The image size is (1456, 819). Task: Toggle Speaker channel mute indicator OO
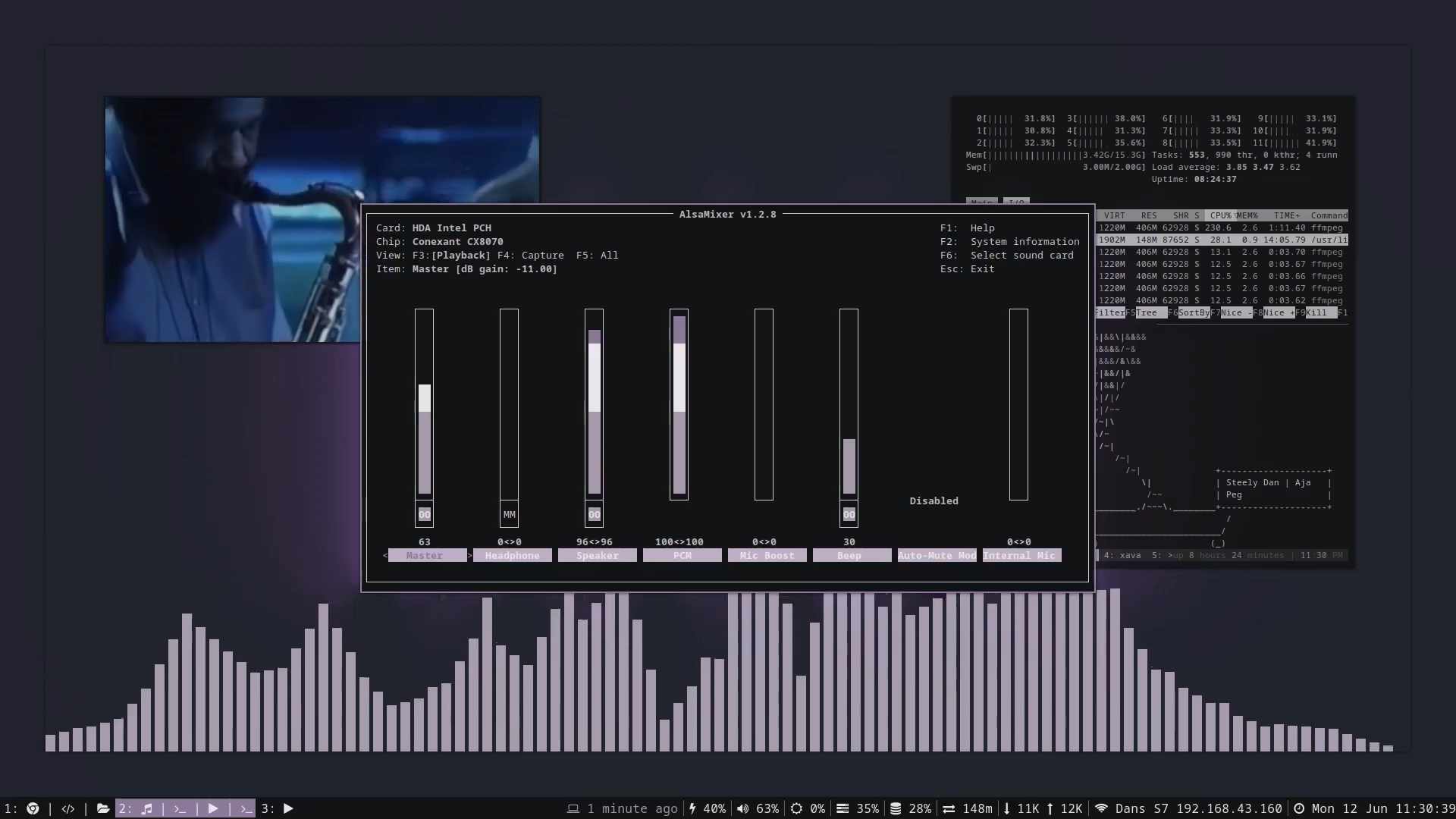(594, 514)
